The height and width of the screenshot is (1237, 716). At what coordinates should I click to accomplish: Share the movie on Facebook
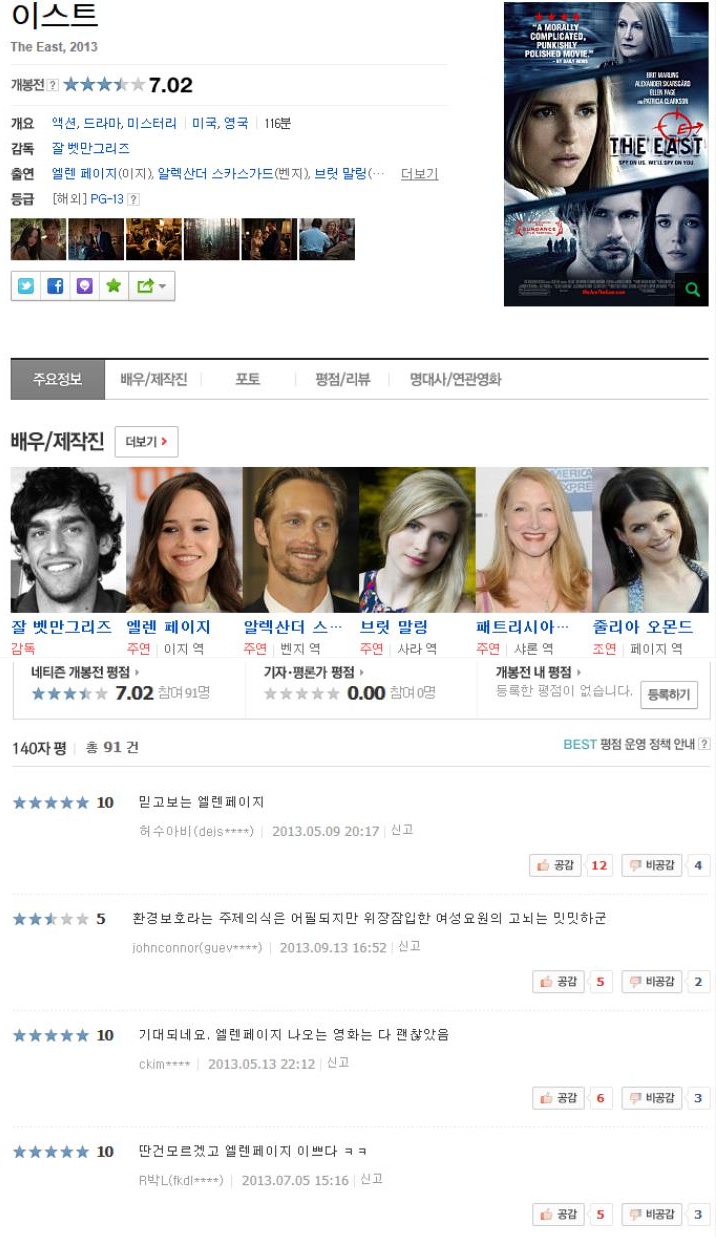(x=55, y=286)
